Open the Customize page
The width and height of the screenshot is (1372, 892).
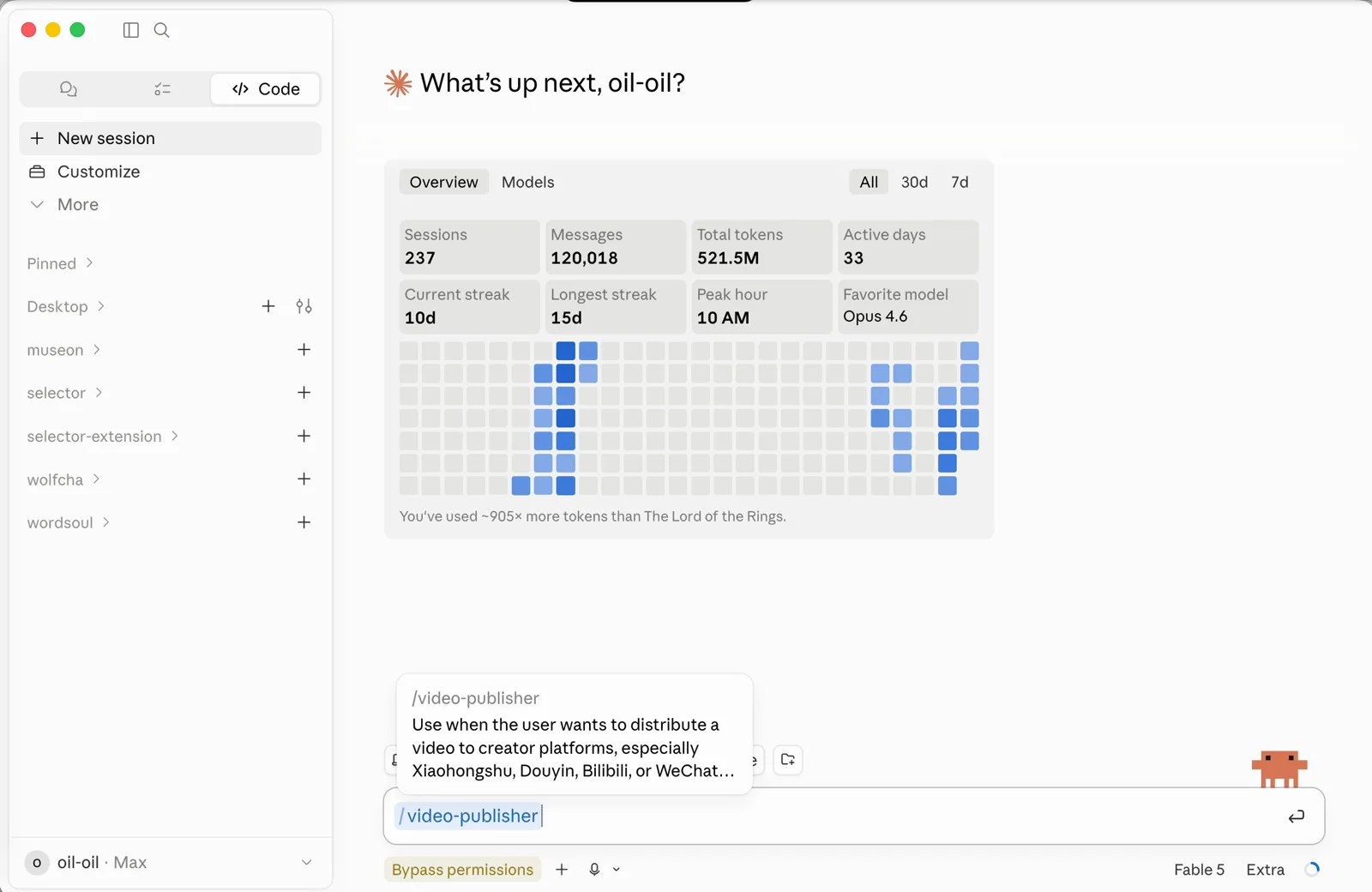click(170, 172)
